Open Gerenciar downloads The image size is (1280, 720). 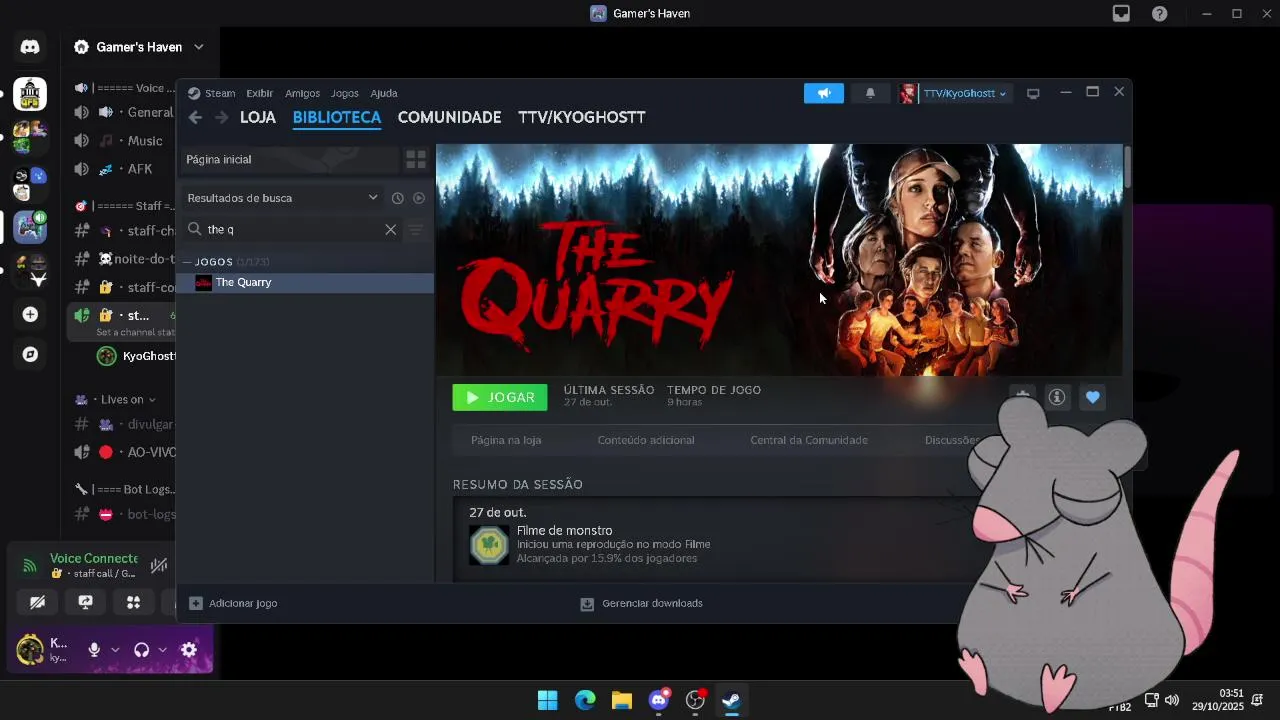pyautogui.click(x=641, y=603)
